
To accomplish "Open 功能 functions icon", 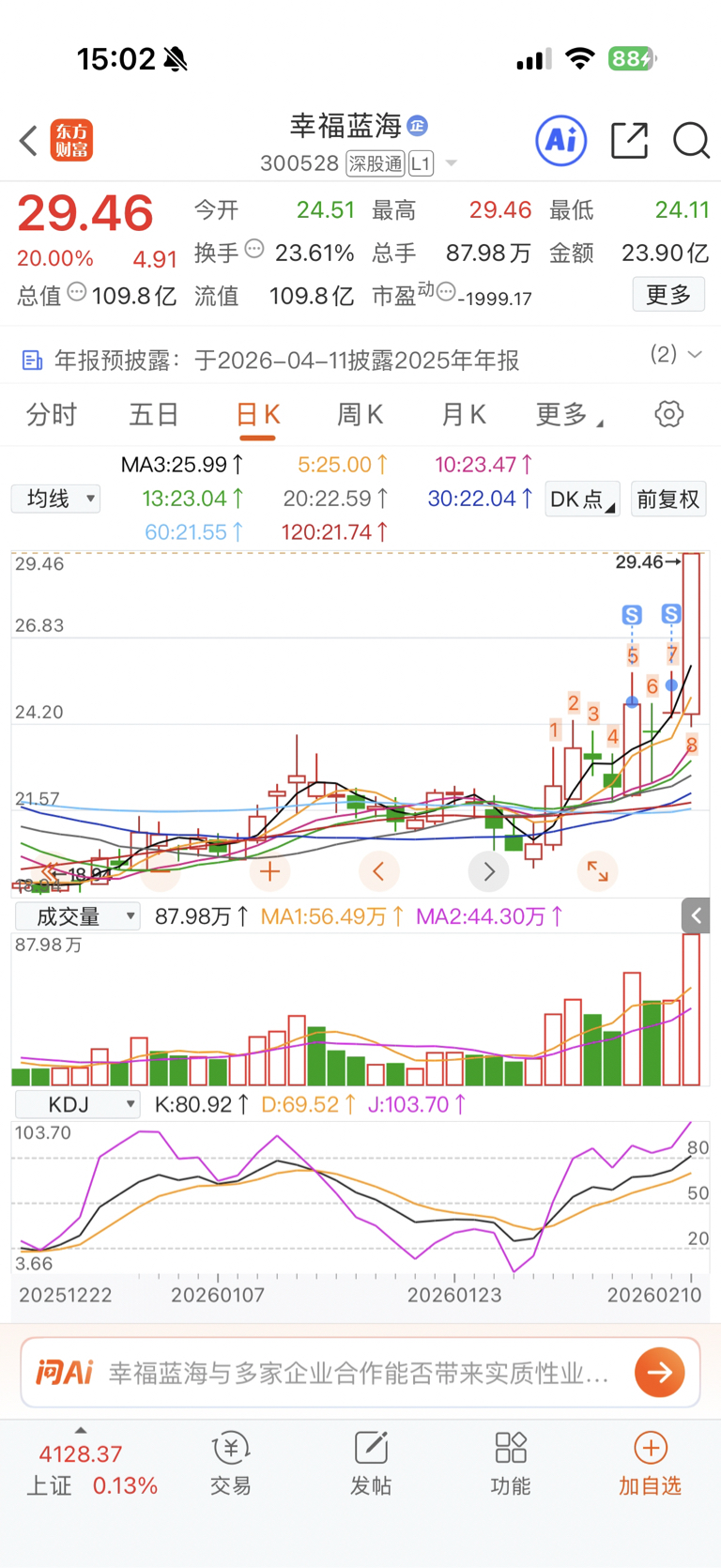I will [x=511, y=1465].
